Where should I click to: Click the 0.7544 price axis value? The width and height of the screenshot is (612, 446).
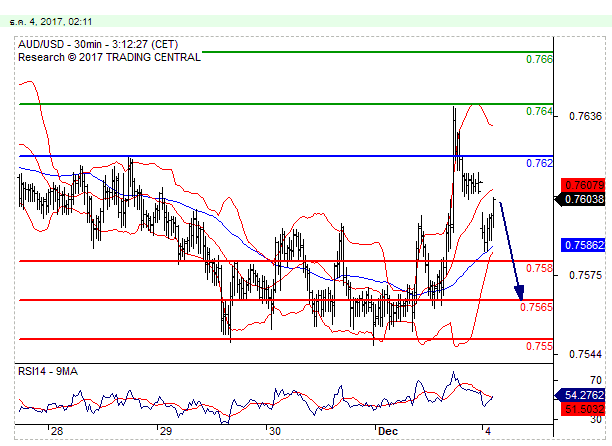tap(585, 354)
